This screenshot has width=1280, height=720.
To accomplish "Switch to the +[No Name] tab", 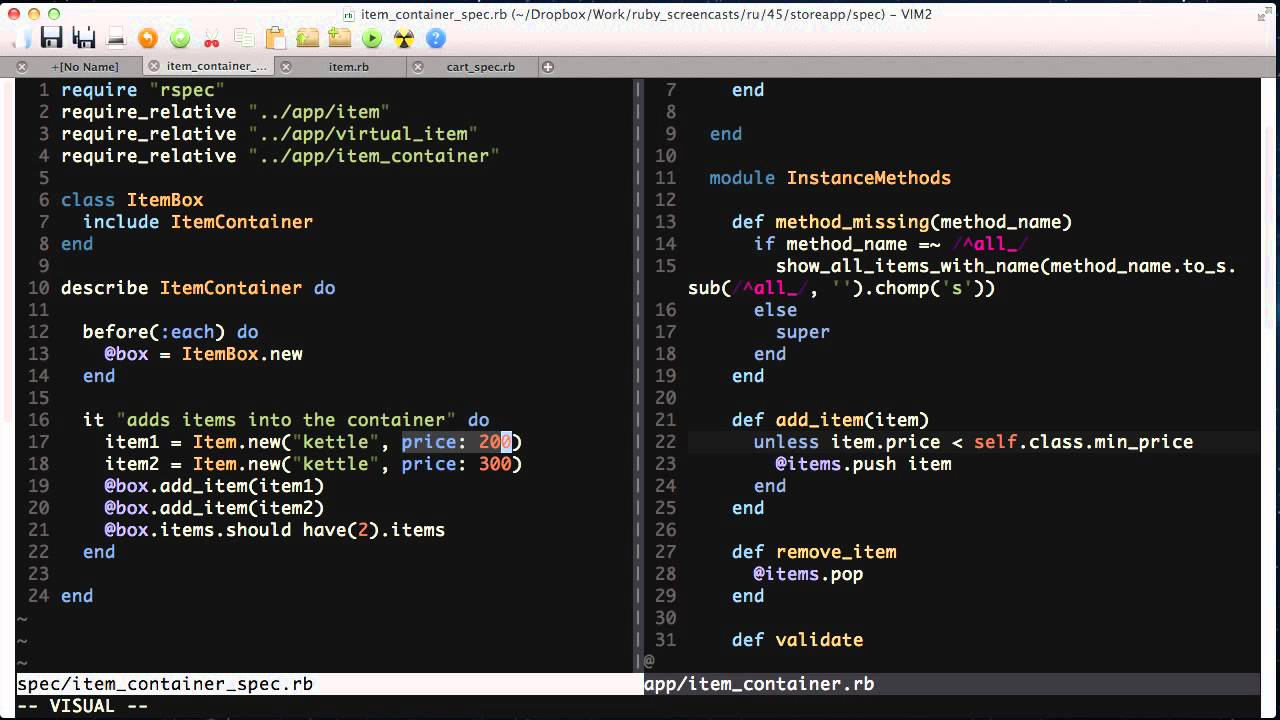I will pyautogui.click(x=85, y=67).
